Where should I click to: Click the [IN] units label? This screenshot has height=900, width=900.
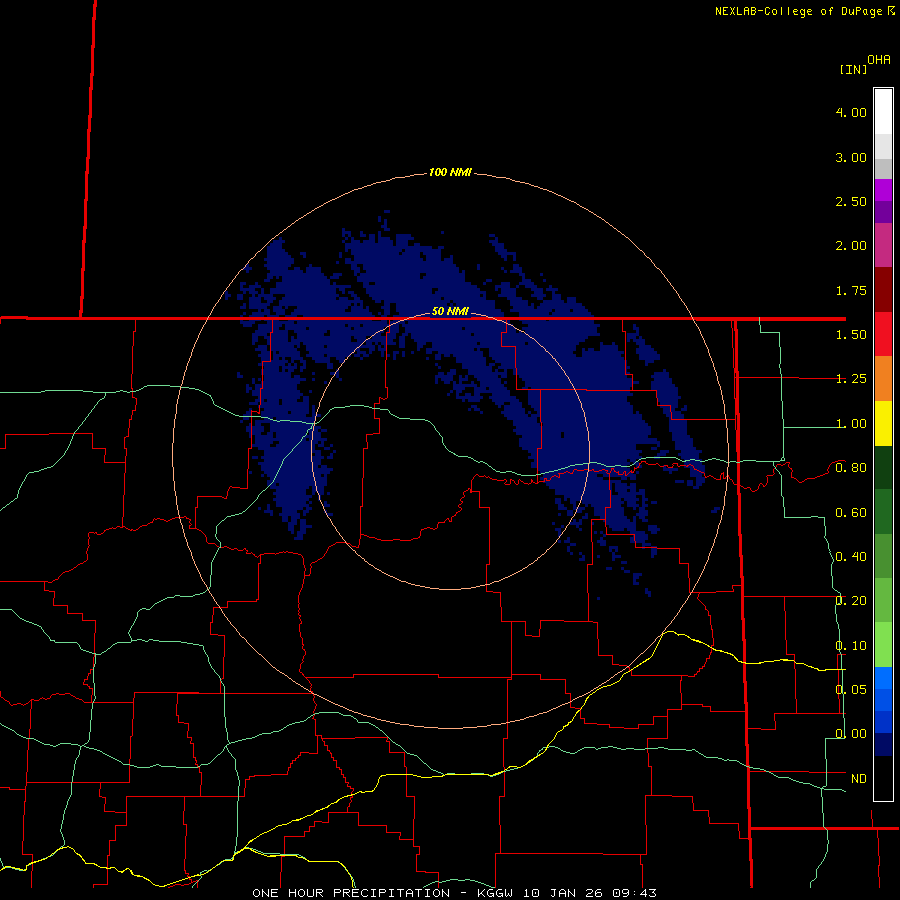(x=853, y=69)
